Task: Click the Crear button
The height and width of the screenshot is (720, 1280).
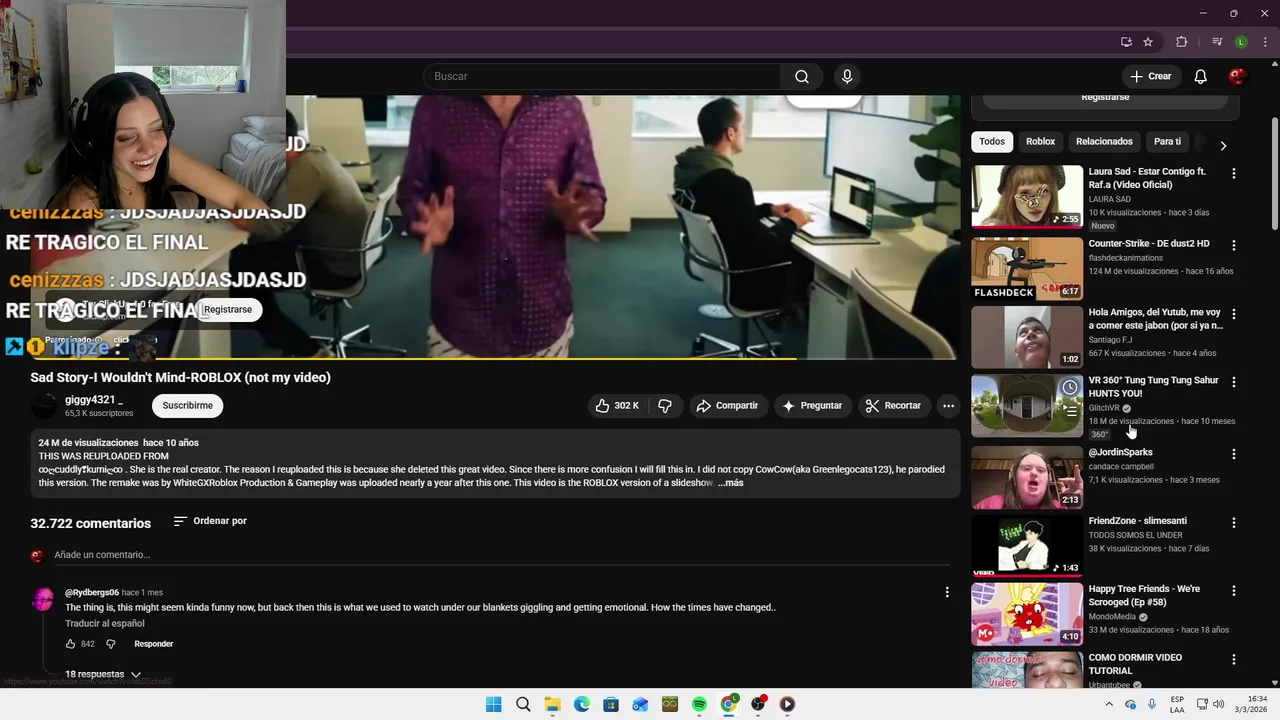Action: [1150, 77]
